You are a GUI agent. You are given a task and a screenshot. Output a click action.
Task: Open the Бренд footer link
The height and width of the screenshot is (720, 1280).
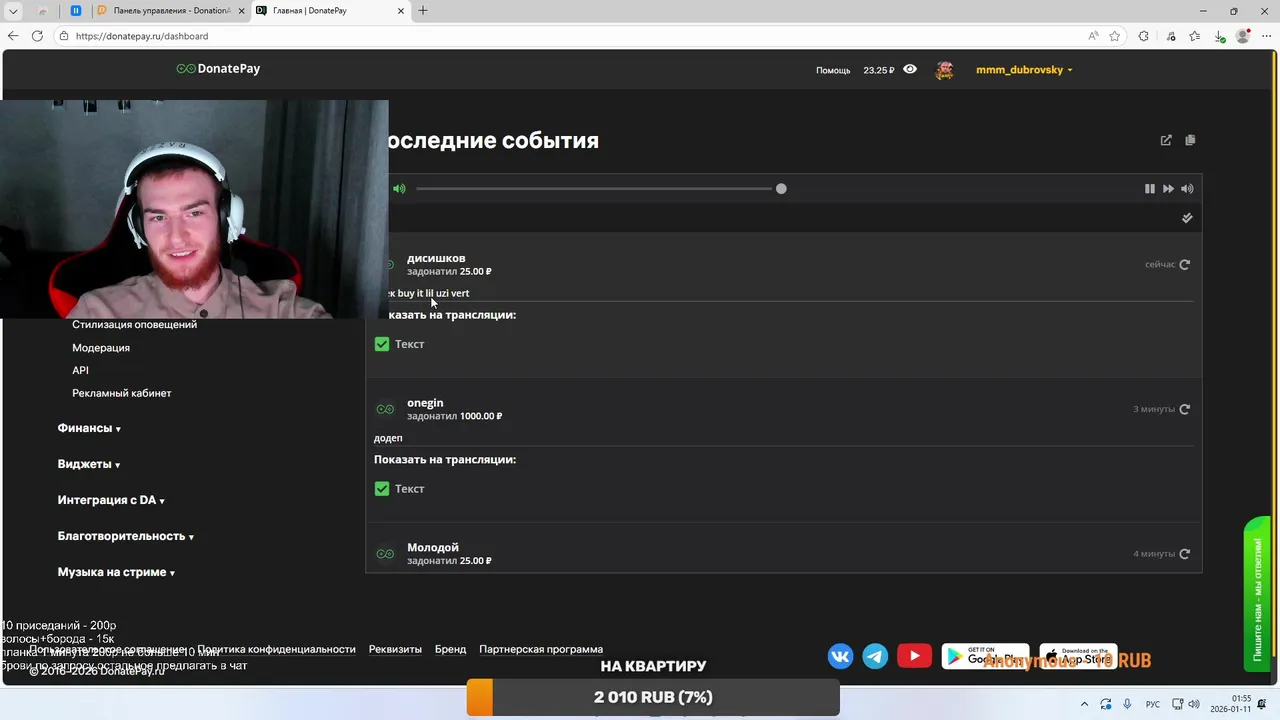[450, 649]
